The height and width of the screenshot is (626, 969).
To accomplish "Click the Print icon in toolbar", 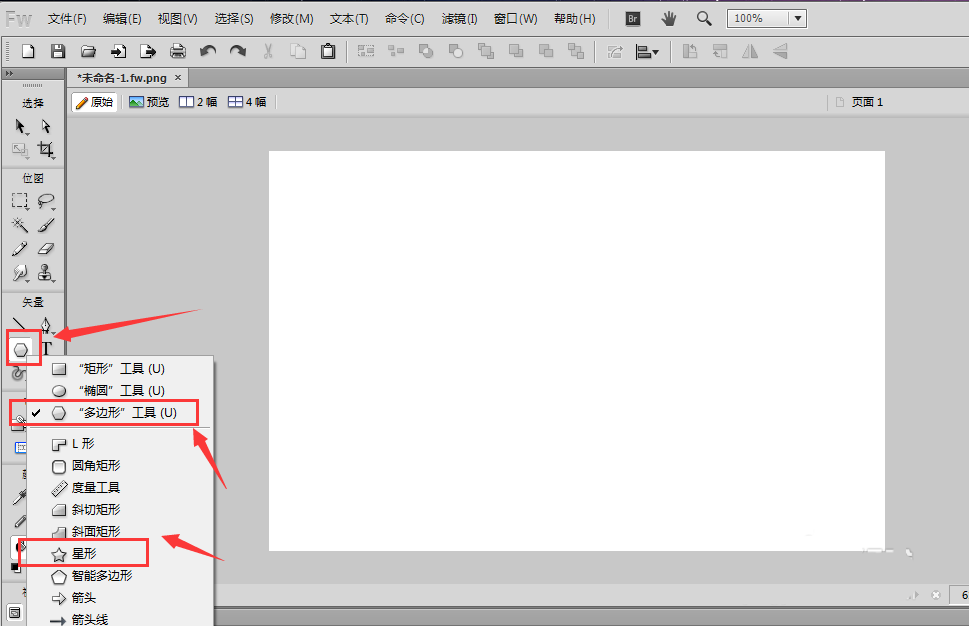I will pos(178,51).
